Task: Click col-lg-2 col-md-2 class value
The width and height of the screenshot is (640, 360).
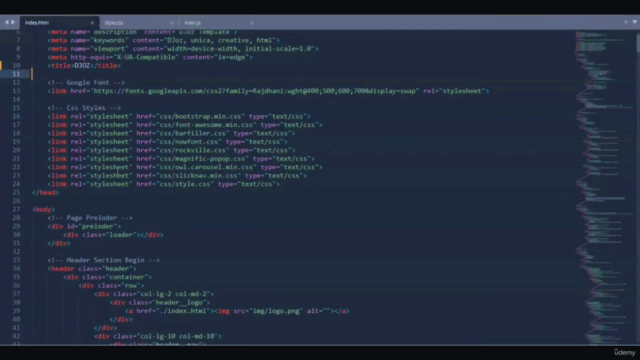Action: click(x=175, y=294)
